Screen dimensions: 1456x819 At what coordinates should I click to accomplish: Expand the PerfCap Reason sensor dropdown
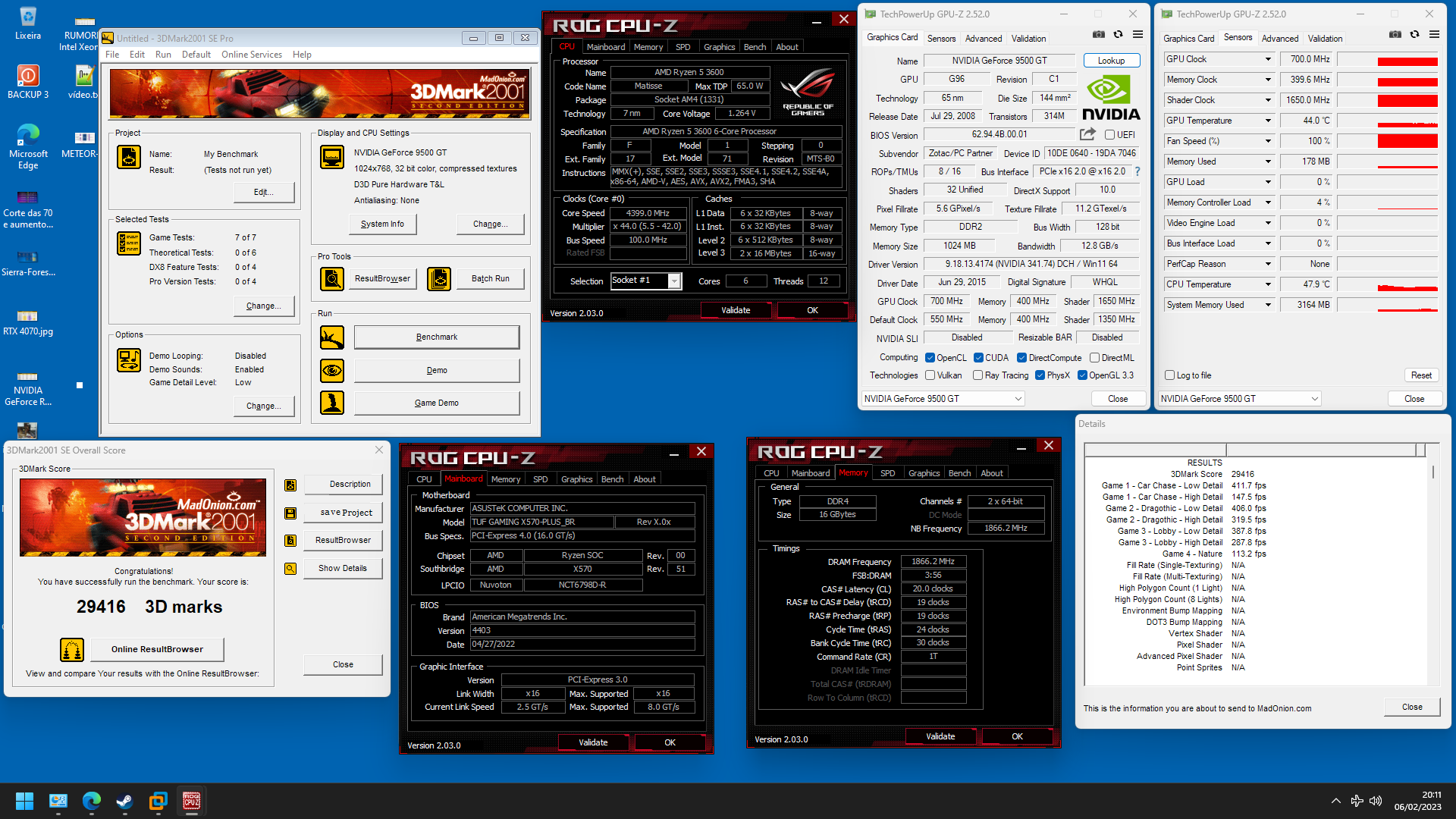point(1267,264)
